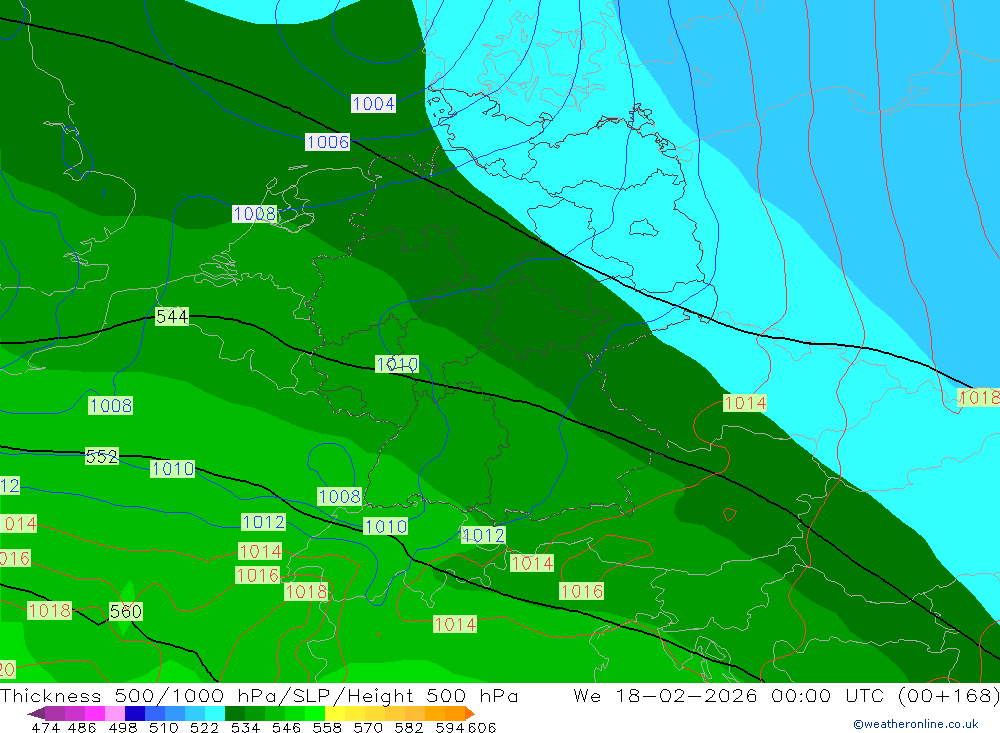The image size is (1000, 733).
Task: Click the 570 value under the legend
Action: click(x=367, y=727)
